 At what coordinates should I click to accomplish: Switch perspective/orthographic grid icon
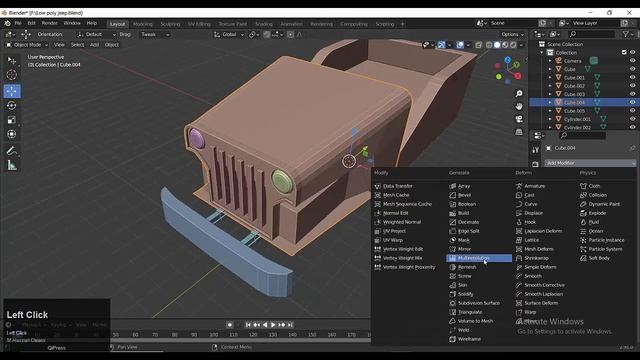[x=519, y=132]
